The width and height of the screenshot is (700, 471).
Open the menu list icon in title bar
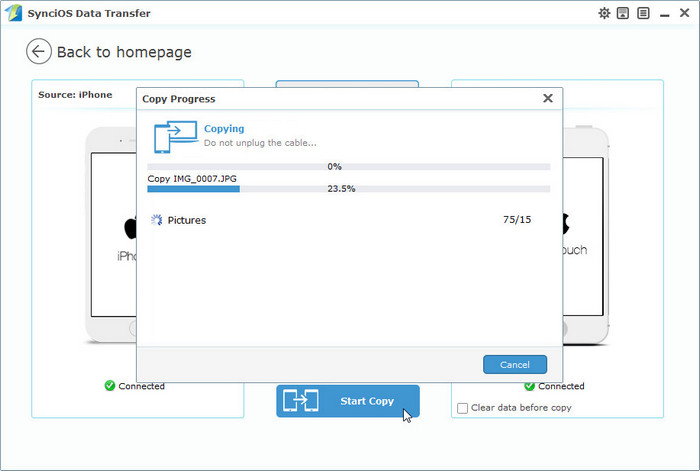click(643, 13)
